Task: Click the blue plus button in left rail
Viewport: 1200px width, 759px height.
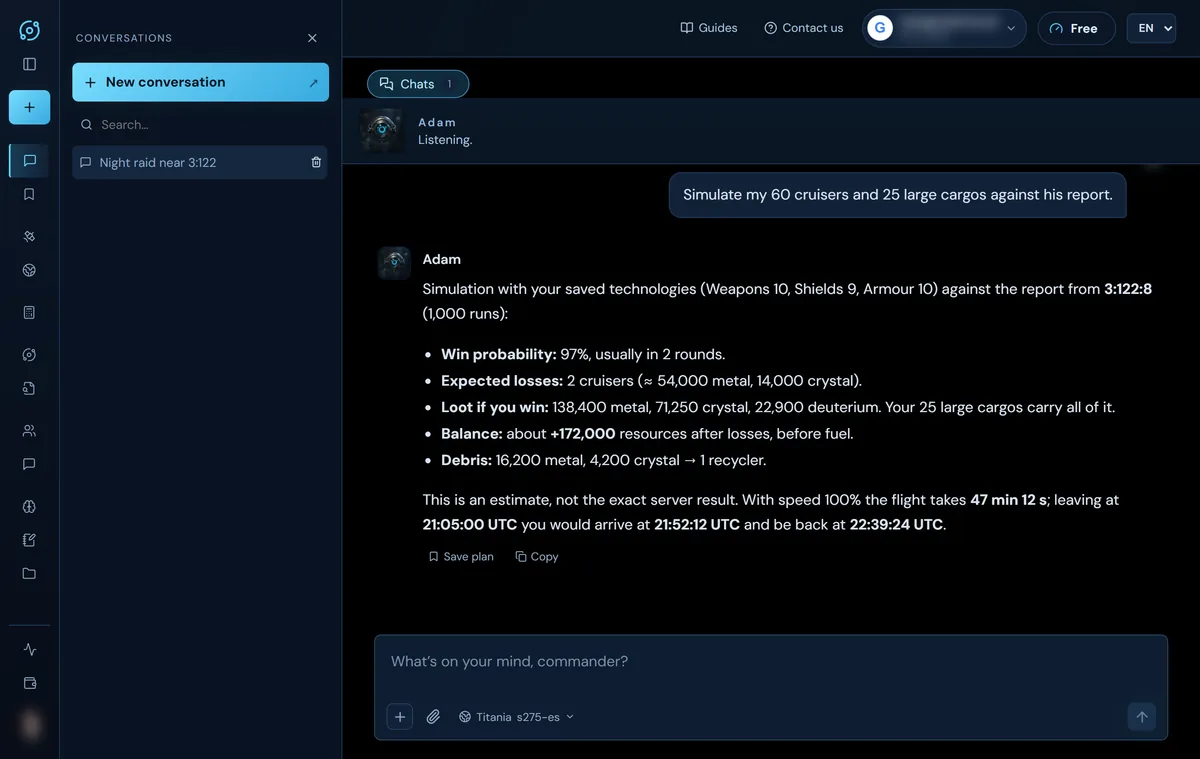Action: [29, 107]
